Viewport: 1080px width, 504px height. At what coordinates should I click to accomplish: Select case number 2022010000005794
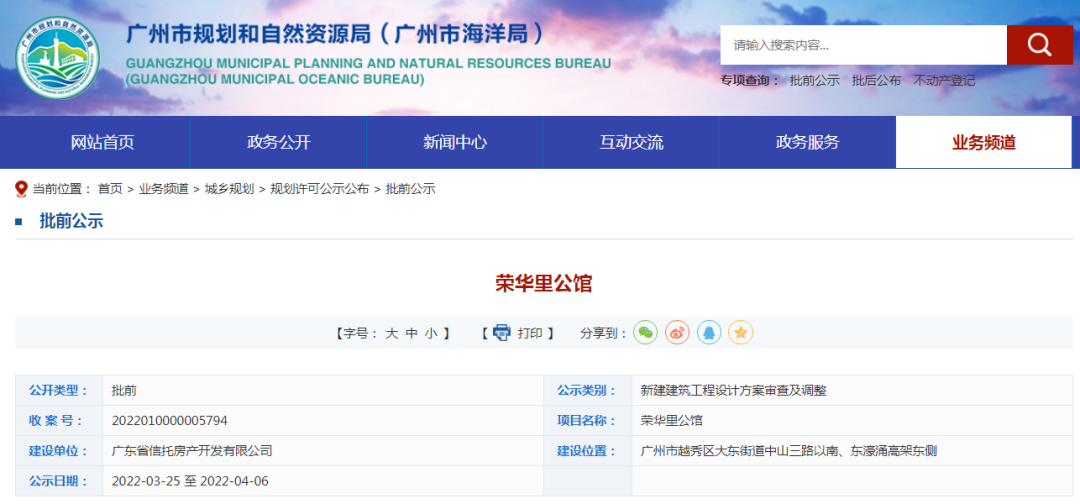[x=169, y=421]
